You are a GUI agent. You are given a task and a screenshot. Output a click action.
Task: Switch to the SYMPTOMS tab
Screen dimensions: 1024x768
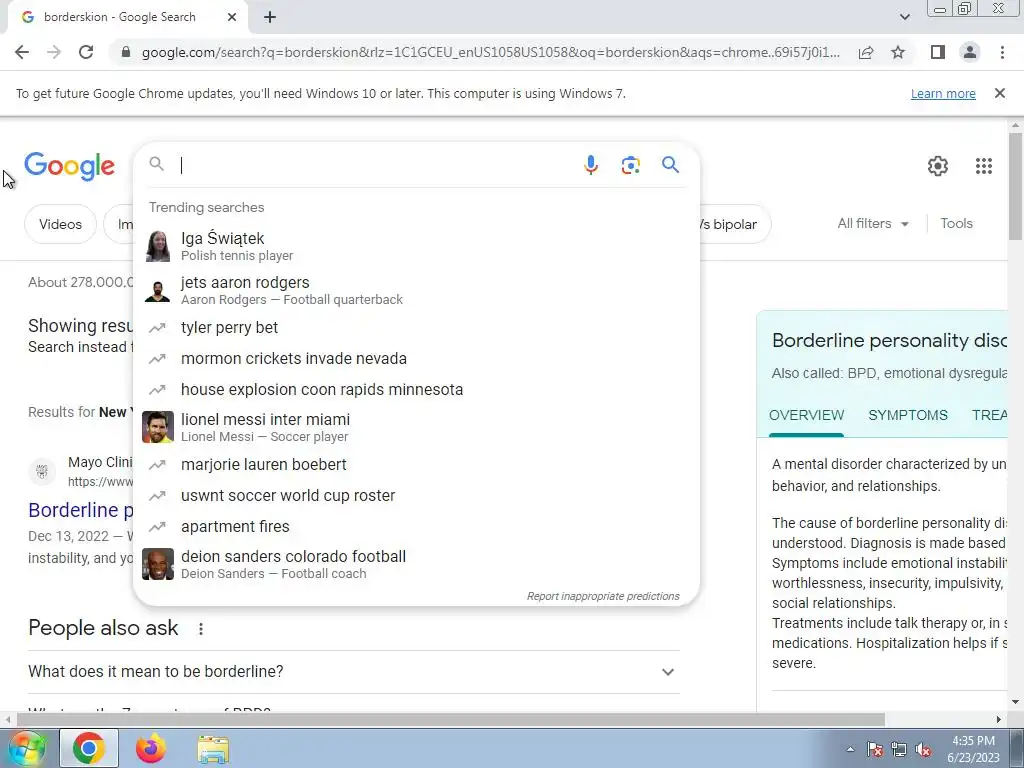(x=908, y=415)
